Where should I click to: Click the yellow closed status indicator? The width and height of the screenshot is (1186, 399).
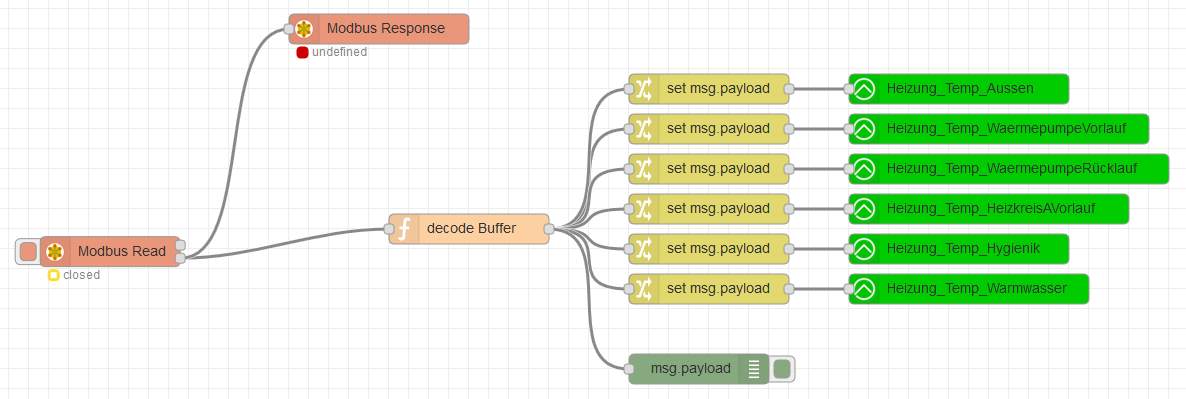pos(54,275)
